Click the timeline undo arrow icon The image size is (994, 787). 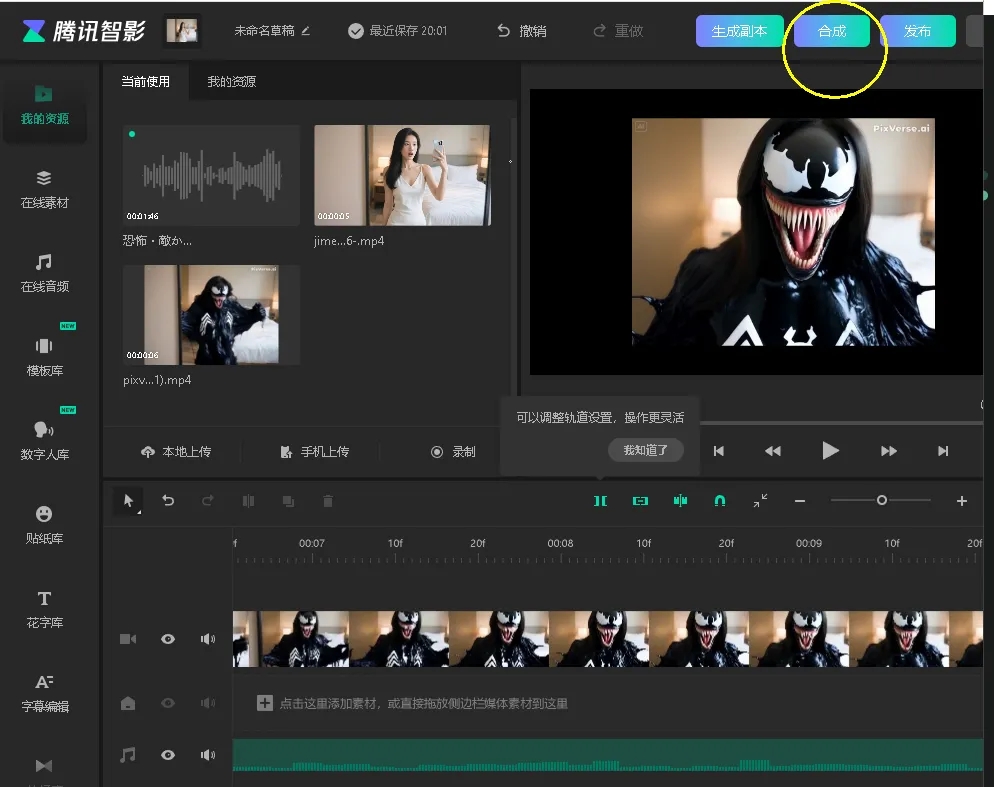(168, 501)
